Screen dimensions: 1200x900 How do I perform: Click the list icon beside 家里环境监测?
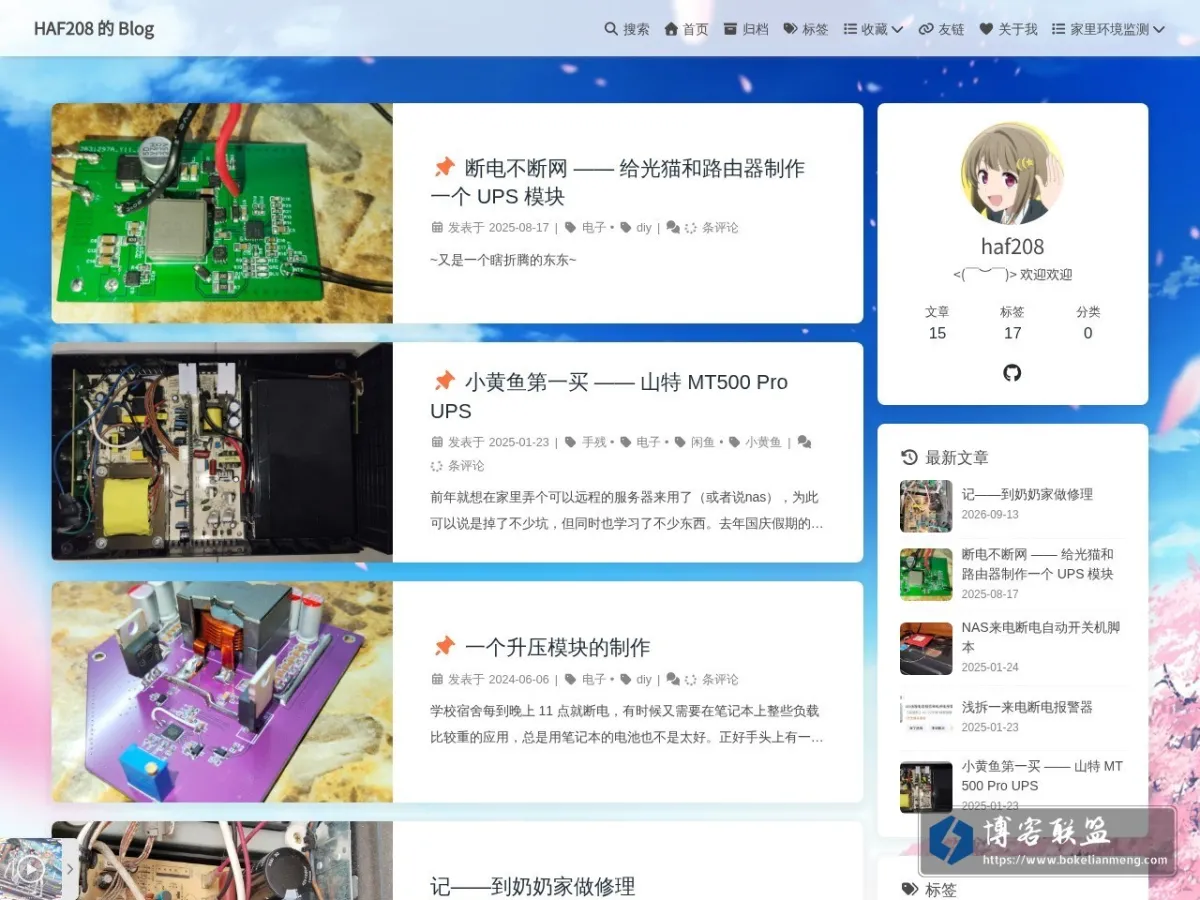(1058, 29)
